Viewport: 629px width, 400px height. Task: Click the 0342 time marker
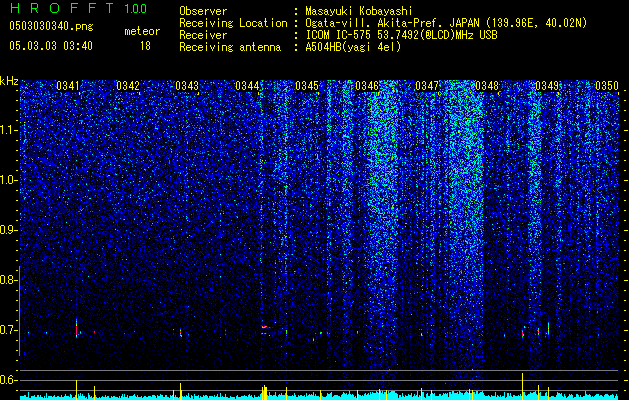point(128,86)
